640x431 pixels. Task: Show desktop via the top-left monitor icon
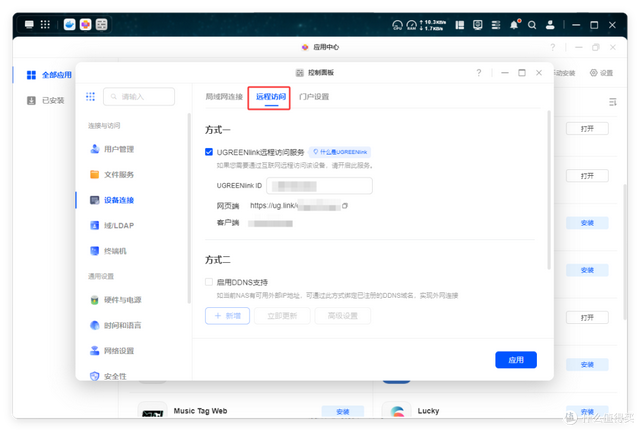click(x=29, y=24)
